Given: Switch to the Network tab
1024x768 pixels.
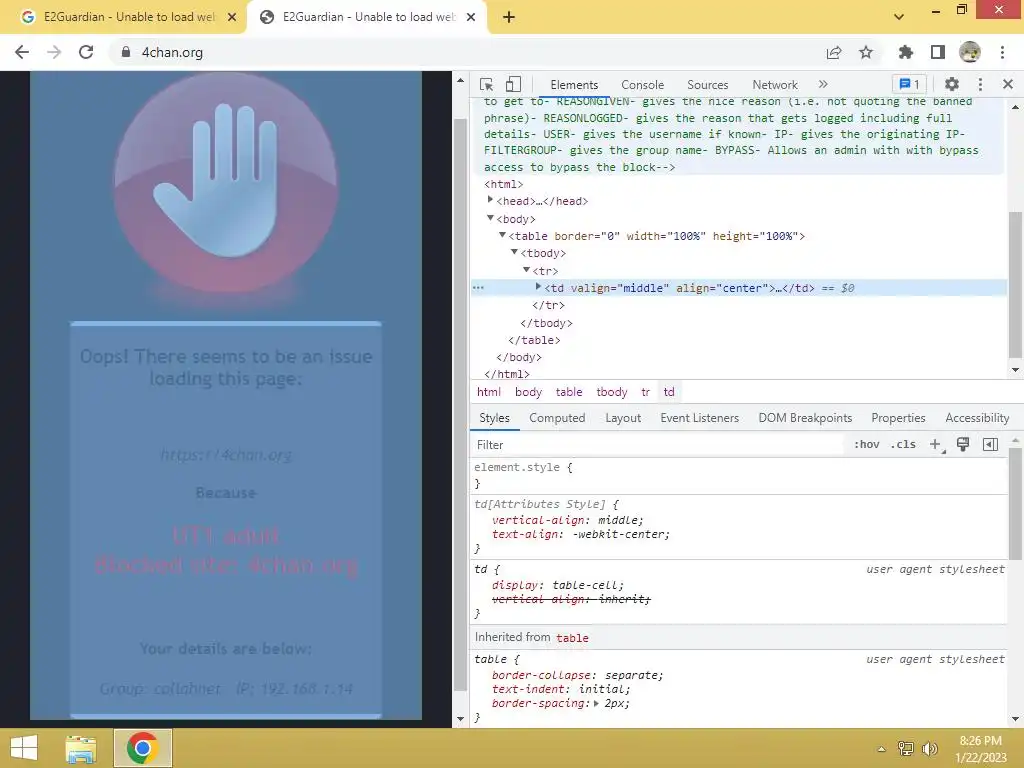Looking at the screenshot, I should 775,85.
